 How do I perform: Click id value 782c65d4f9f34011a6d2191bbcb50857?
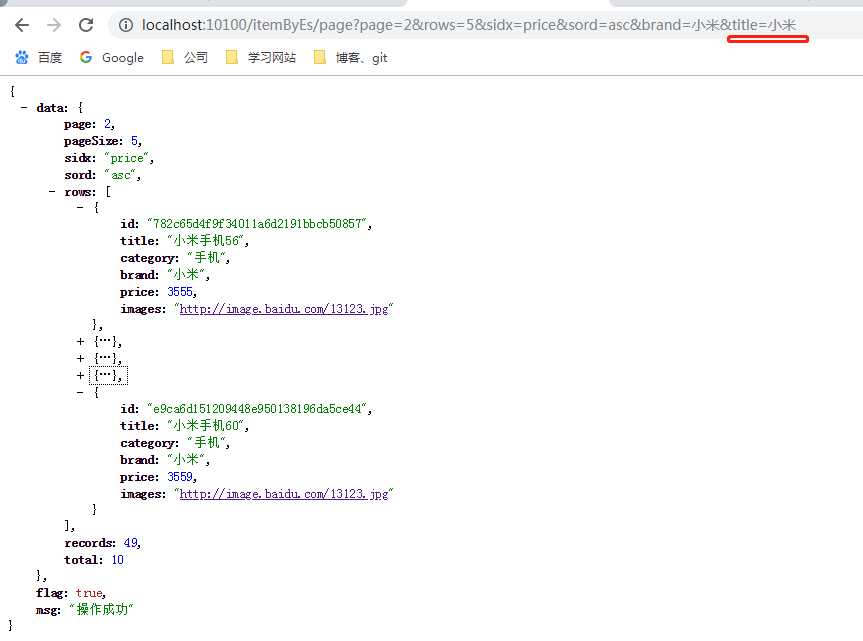tap(257, 224)
